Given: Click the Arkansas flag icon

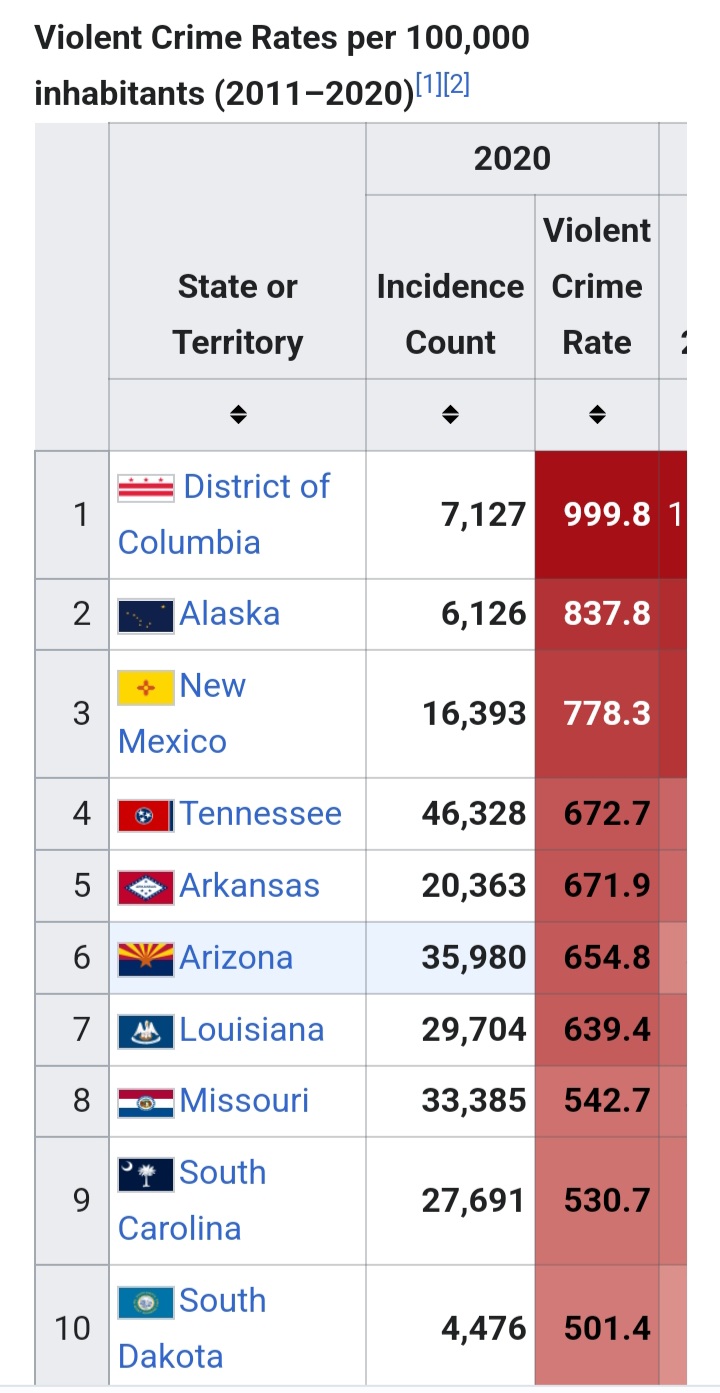Looking at the screenshot, I should point(148,885).
